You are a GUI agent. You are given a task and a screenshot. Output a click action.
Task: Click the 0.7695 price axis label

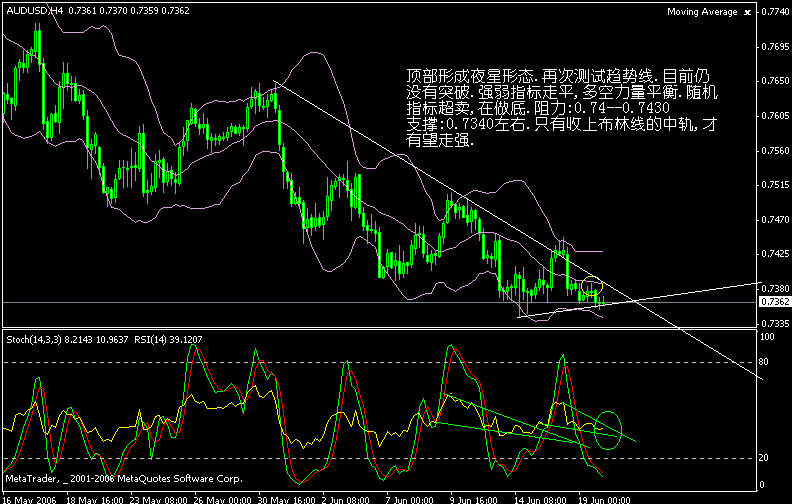(775, 46)
